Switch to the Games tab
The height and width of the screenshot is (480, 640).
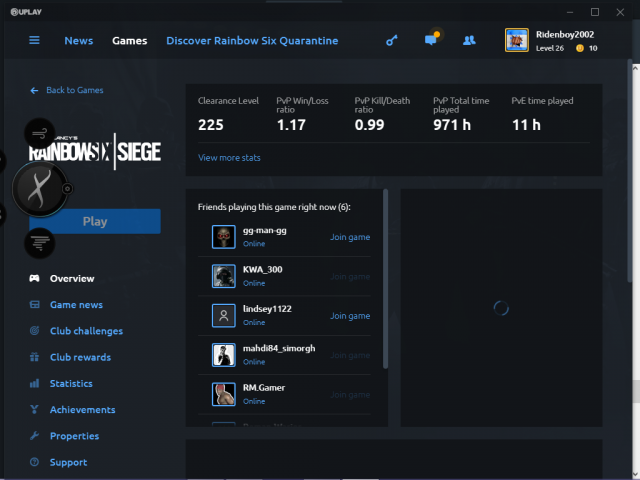[x=130, y=40]
